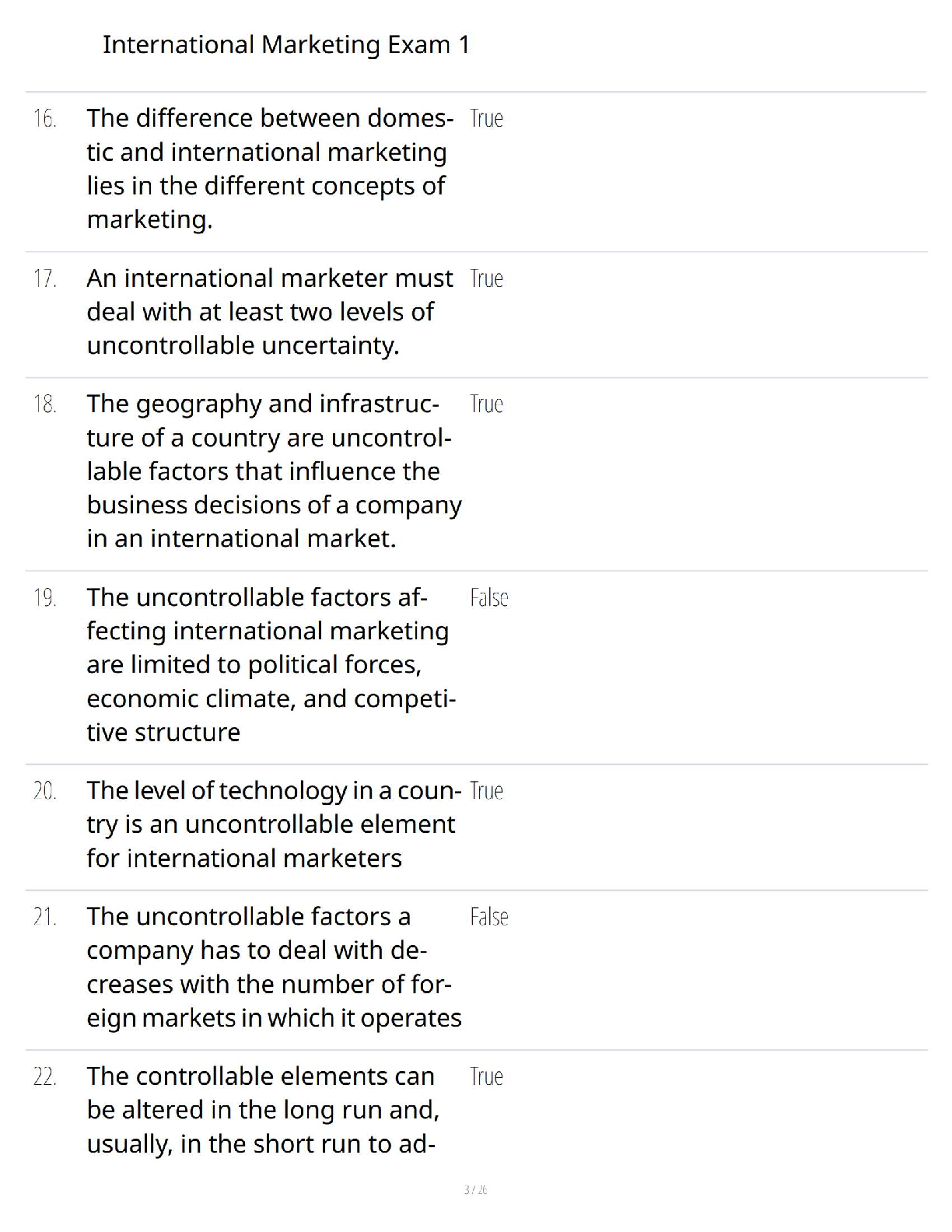This screenshot has width=952, height=1232.
Task: Select the True answer for question 16
Action: pyautogui.click(x=487, y=119)
